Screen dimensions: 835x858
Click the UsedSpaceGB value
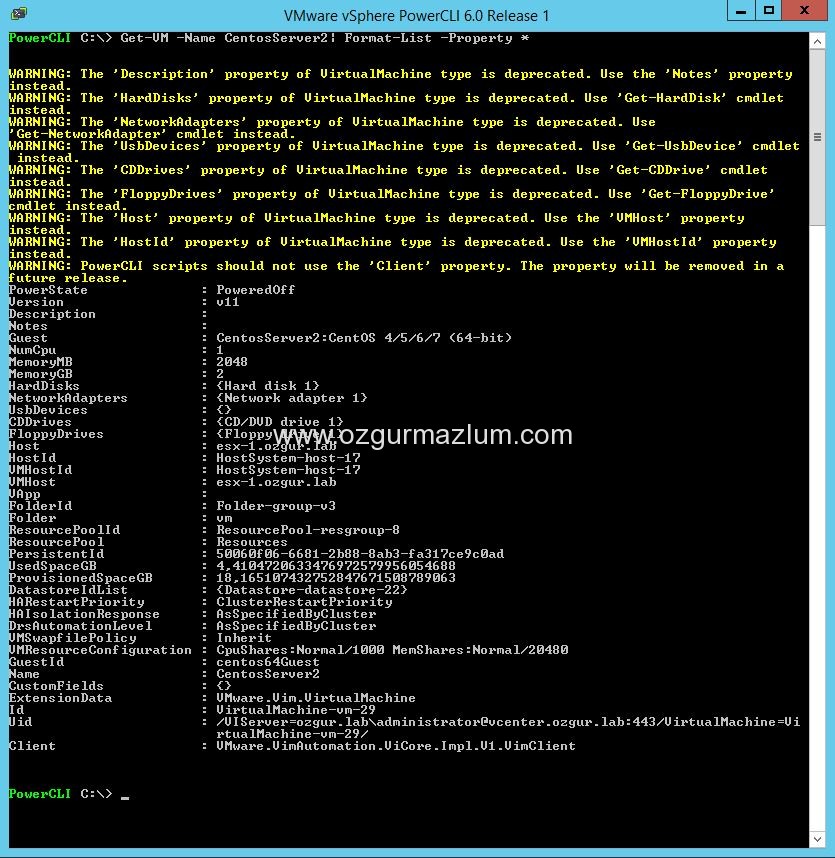click(336, 566)
